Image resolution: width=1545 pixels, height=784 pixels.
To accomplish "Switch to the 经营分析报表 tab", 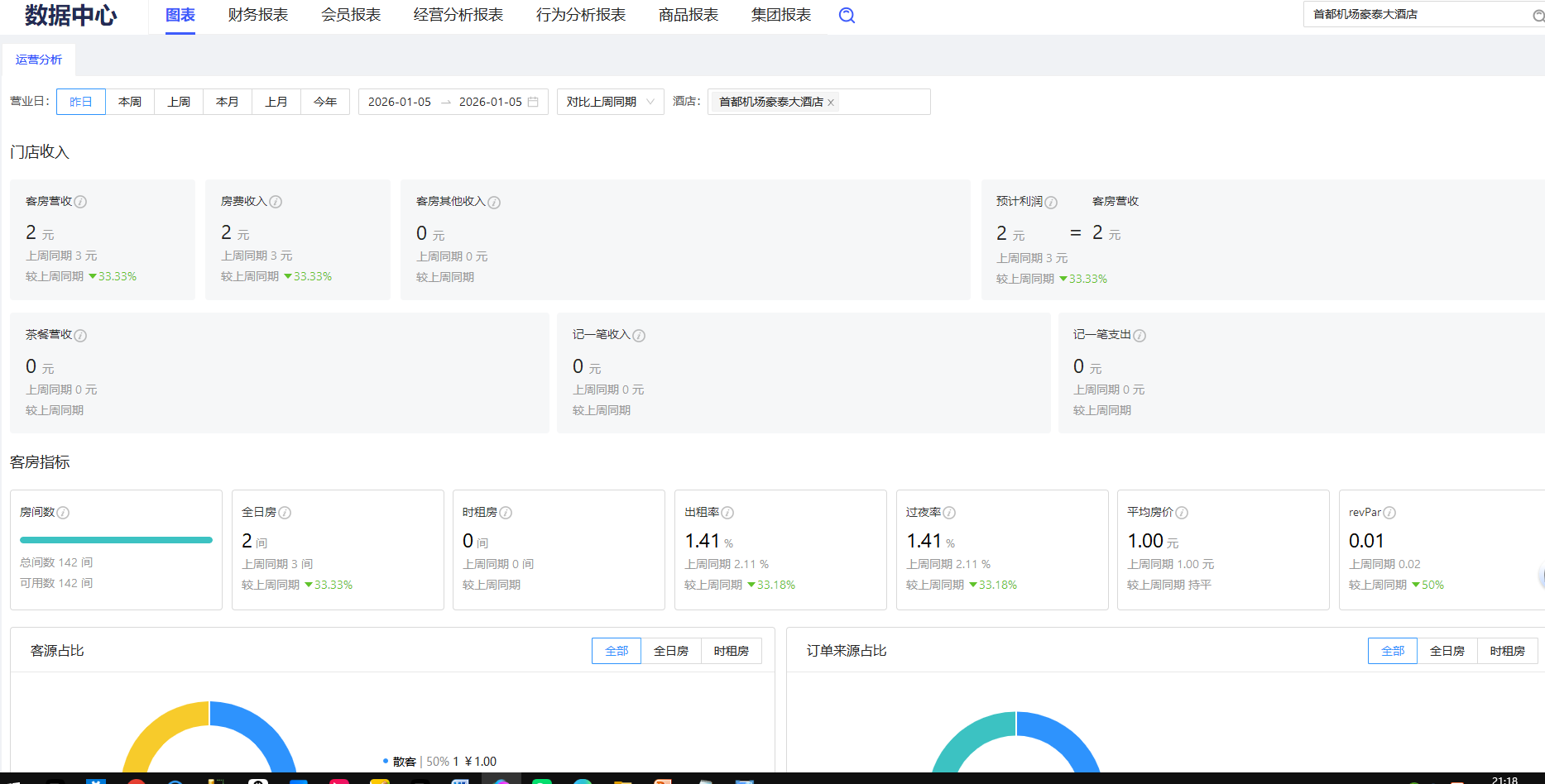I will coord(458,15).
